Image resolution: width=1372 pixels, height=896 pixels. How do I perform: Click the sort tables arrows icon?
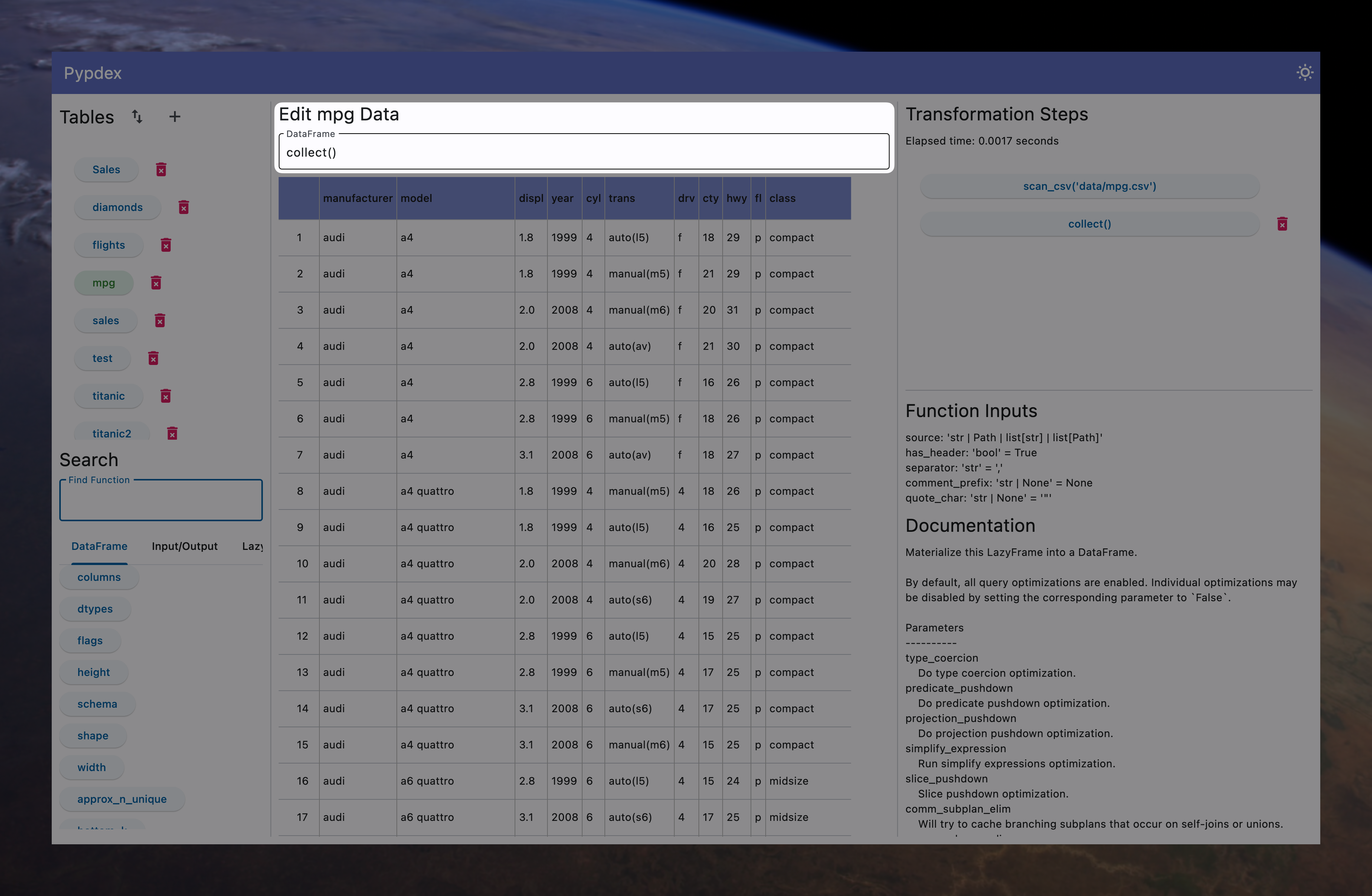tap(137, 116)
